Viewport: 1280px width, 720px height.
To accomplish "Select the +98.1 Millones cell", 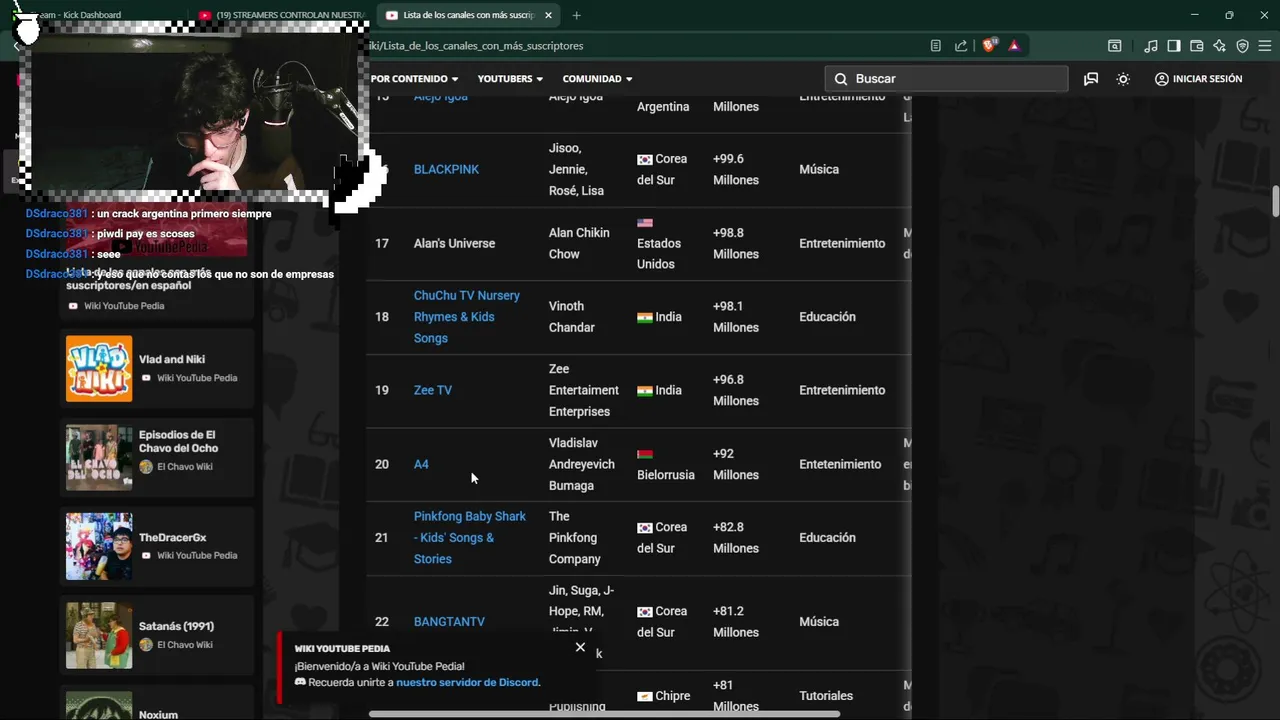I will (x=736, y=317).
